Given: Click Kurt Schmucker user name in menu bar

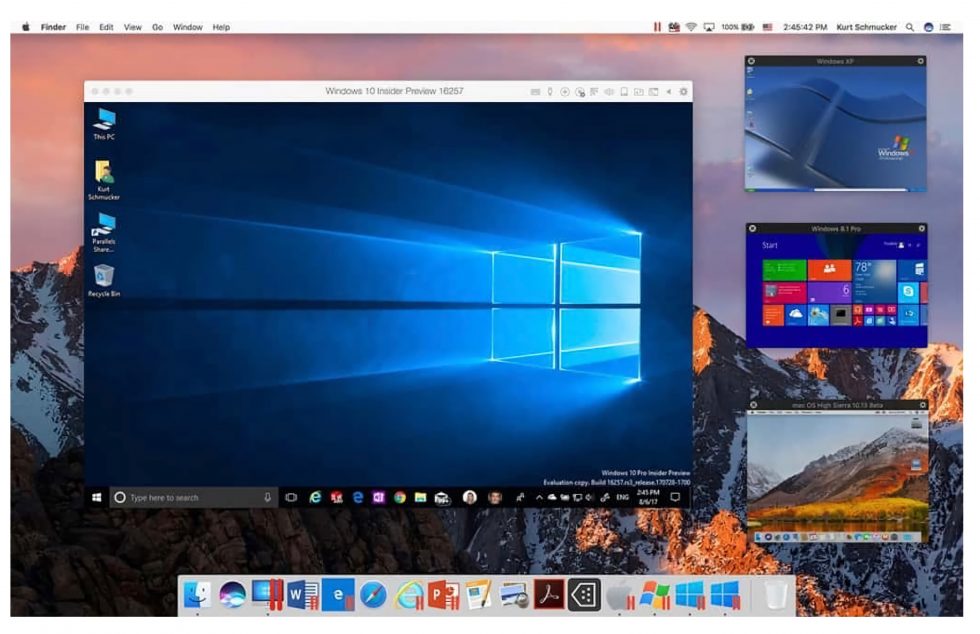Looking at the screenshot, I should [x=866, y=27].
